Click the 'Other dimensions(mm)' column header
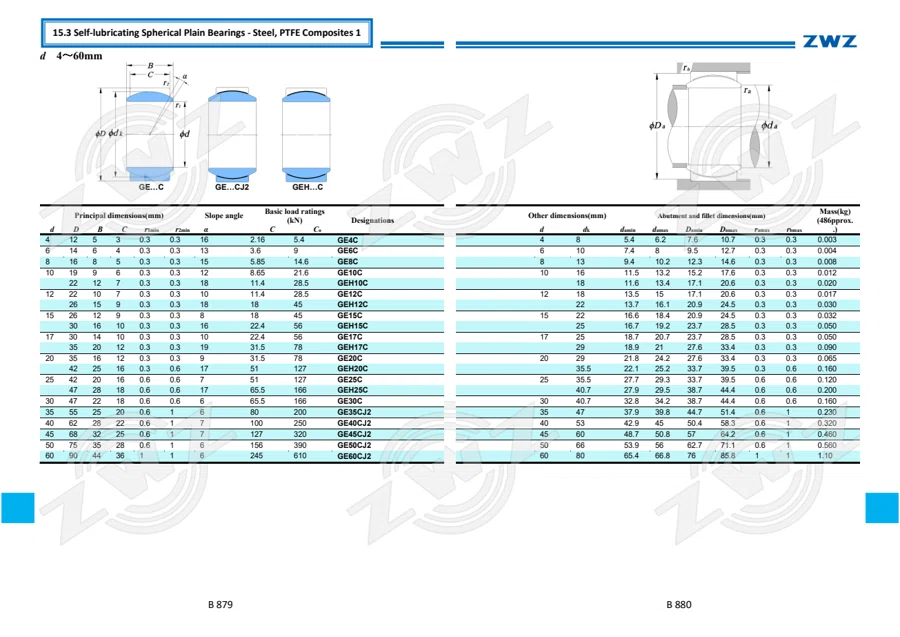This screenshot has height=637, width=900. 567,216
